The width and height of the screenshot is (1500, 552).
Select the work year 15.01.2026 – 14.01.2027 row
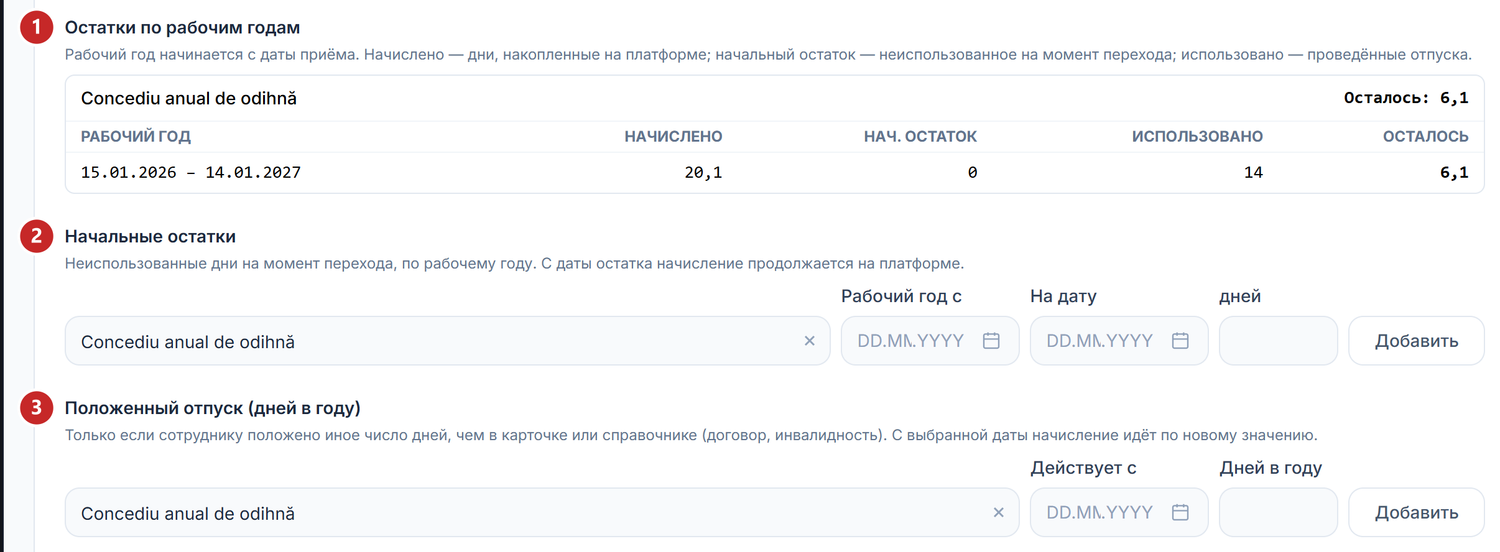[x=774, y=173]
